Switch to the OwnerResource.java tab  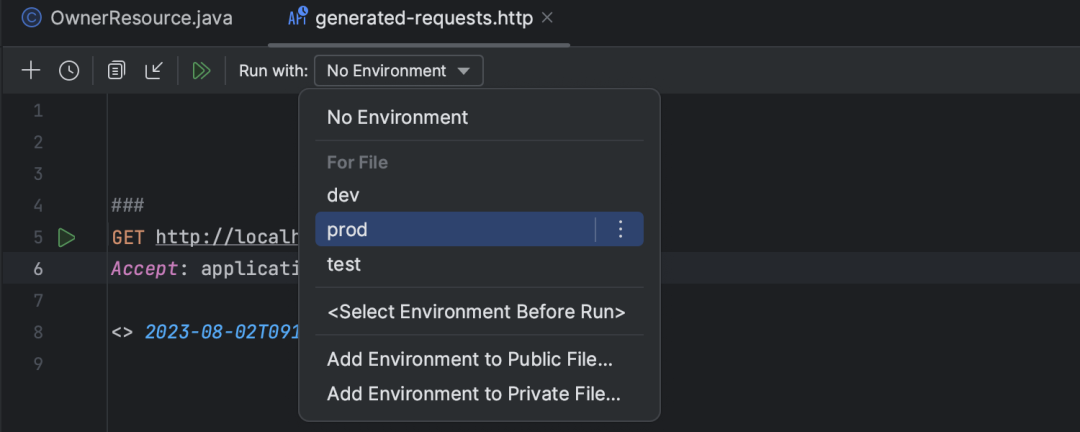(x=127, y=19)
